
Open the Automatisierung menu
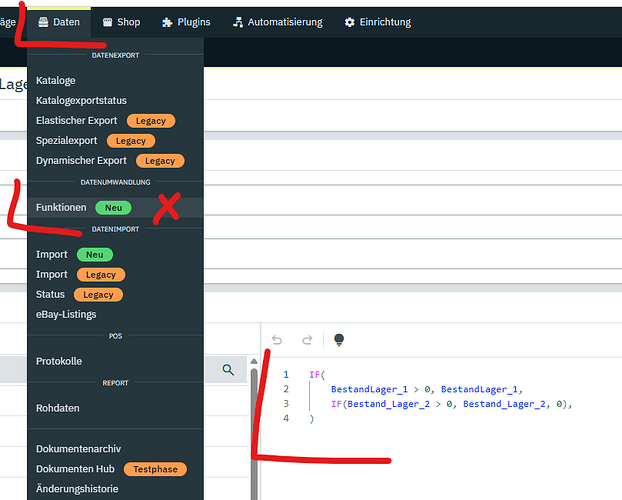[x=277, y=22]
